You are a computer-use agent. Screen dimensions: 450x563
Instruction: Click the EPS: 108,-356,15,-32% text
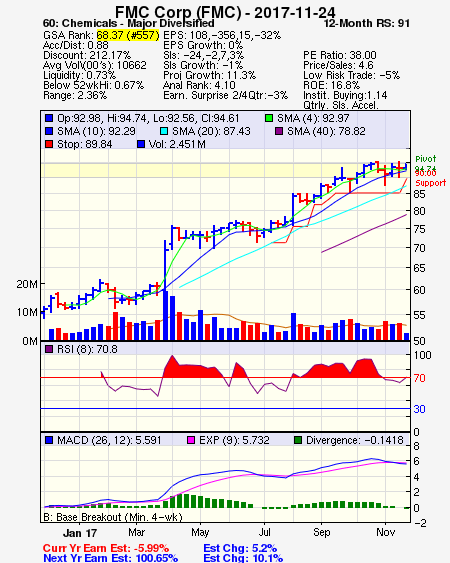[222, 35]
